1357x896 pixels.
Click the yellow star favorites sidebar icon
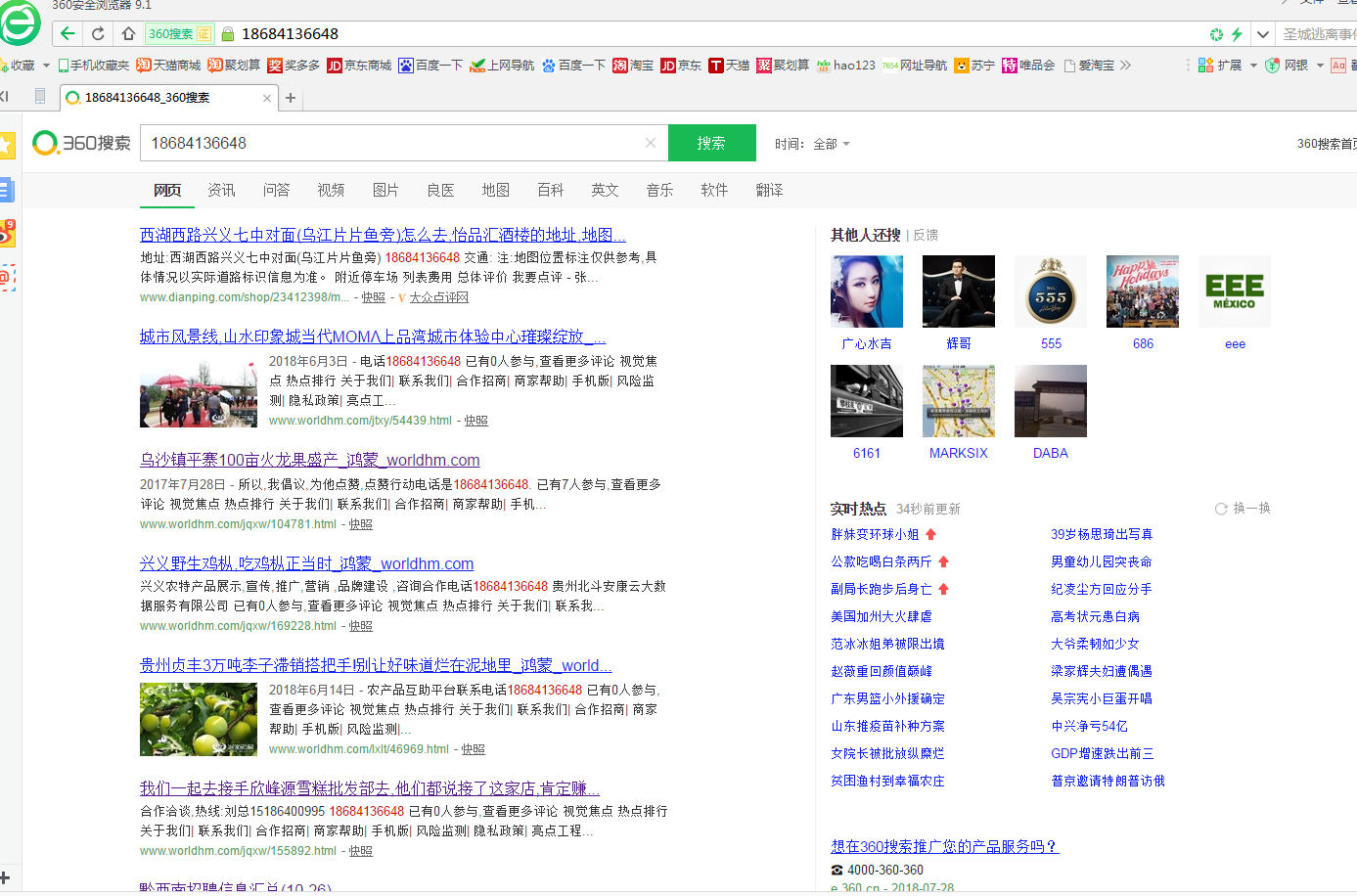(x=7, y=146)
